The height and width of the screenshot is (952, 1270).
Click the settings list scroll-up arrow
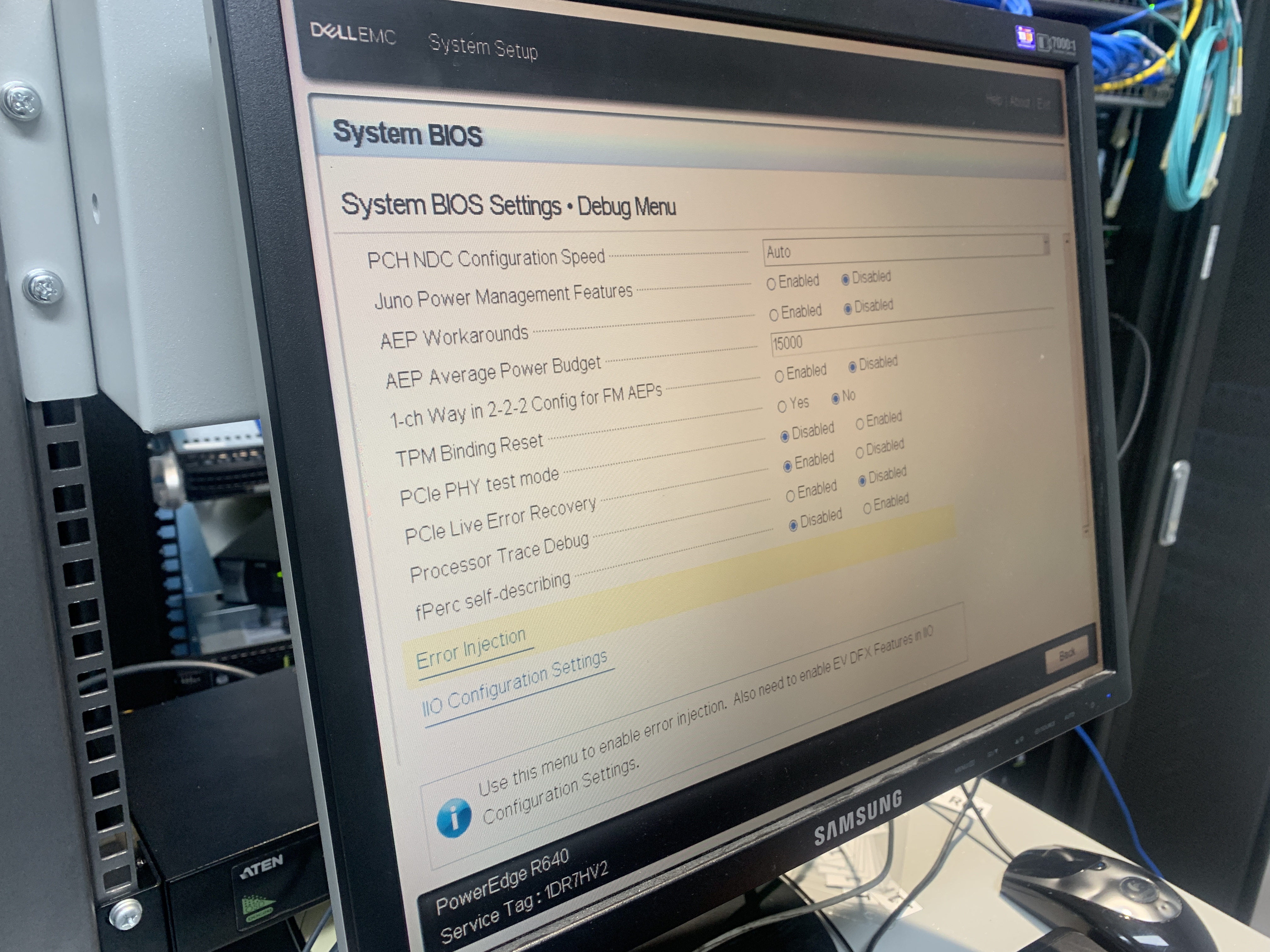click(1066, 241)
